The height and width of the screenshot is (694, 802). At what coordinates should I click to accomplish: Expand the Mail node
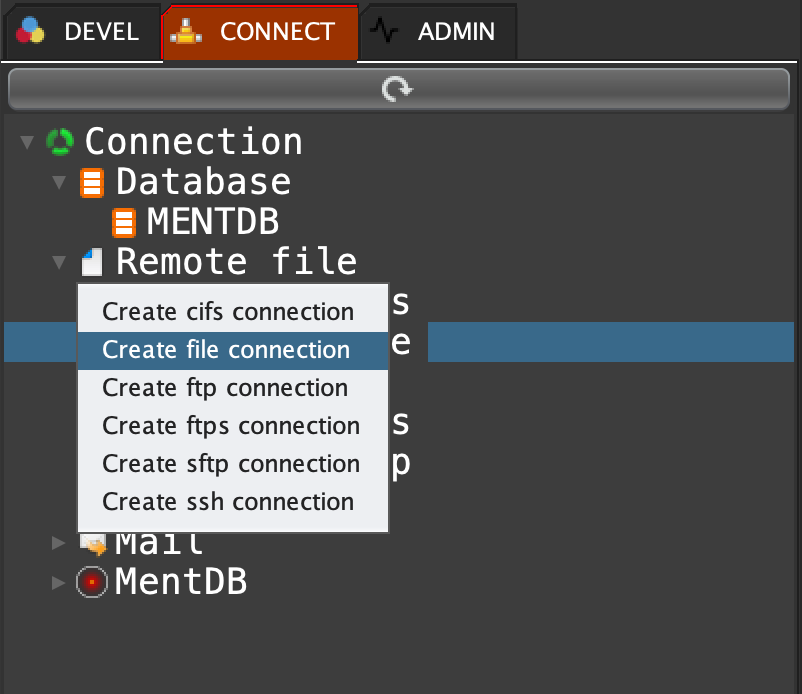click(59, 543)
